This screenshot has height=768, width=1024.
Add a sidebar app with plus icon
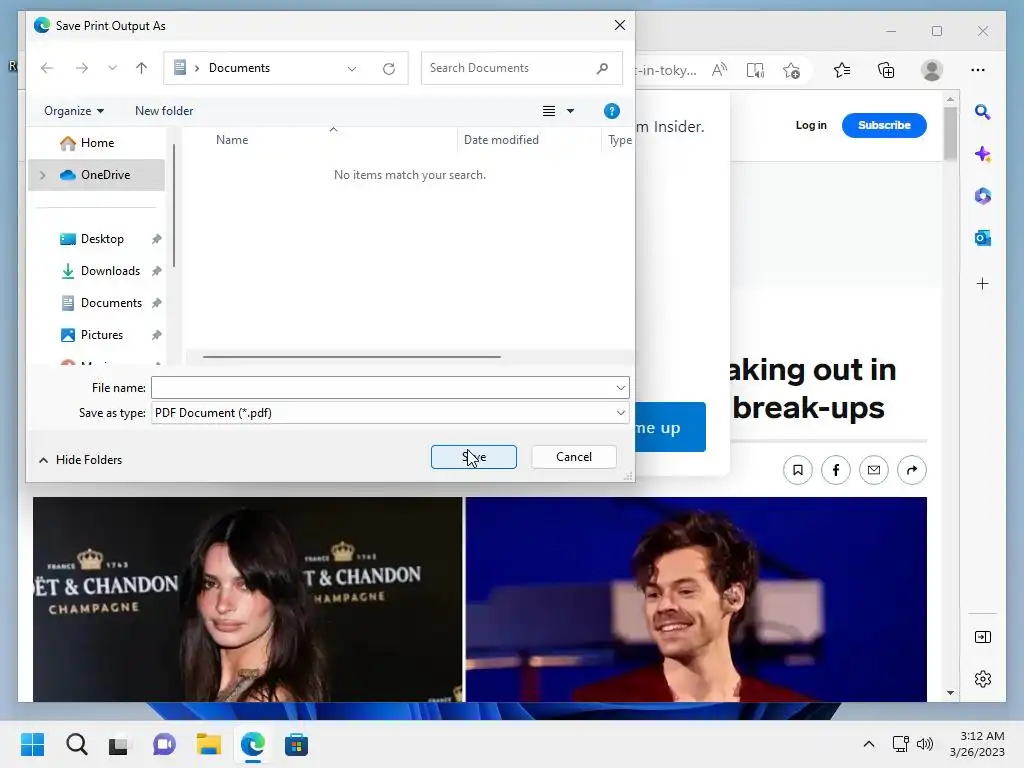coord(982,283)
